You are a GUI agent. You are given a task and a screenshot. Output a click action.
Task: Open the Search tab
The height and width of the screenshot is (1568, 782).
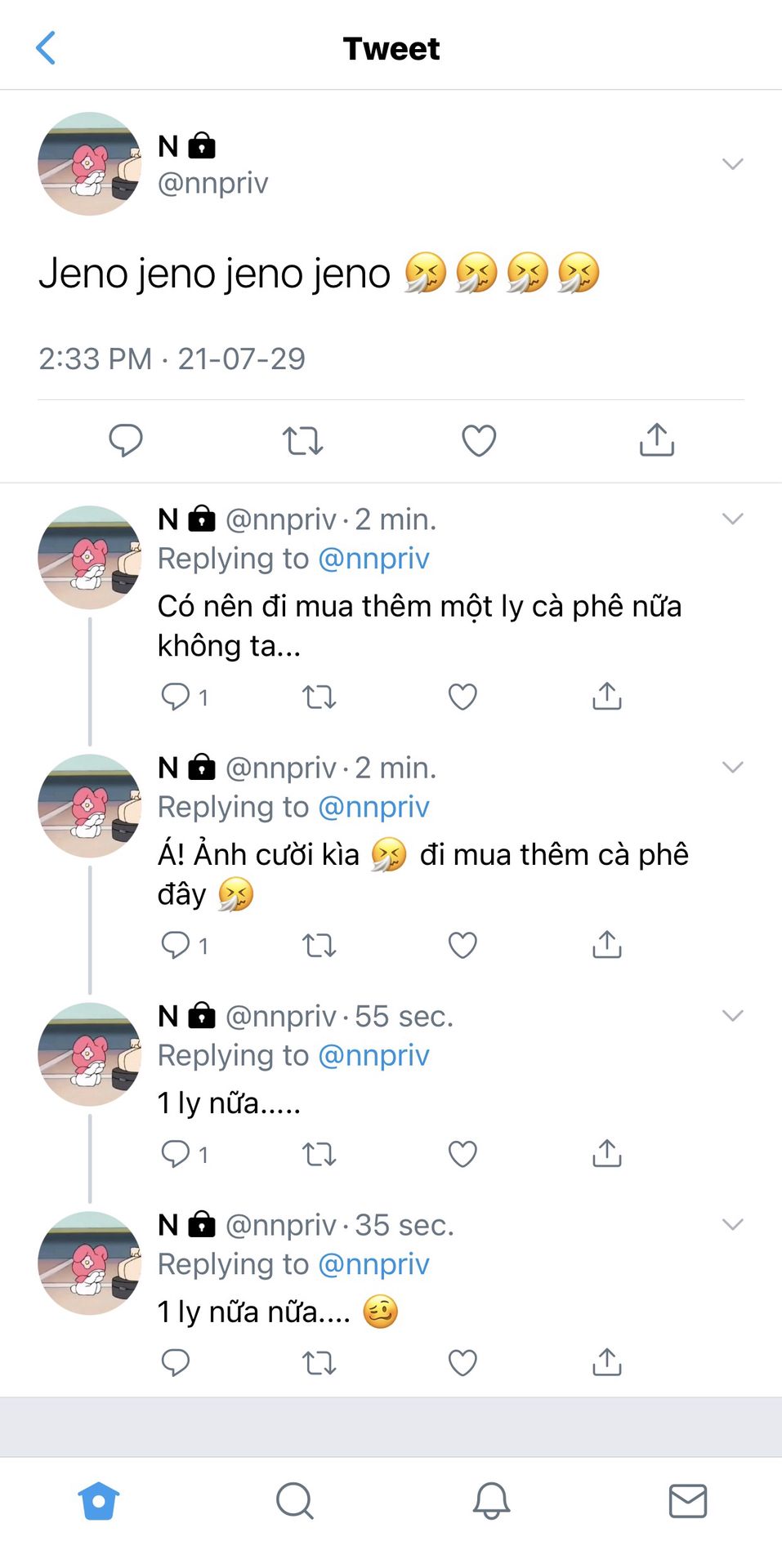[x=294, y=1500]
